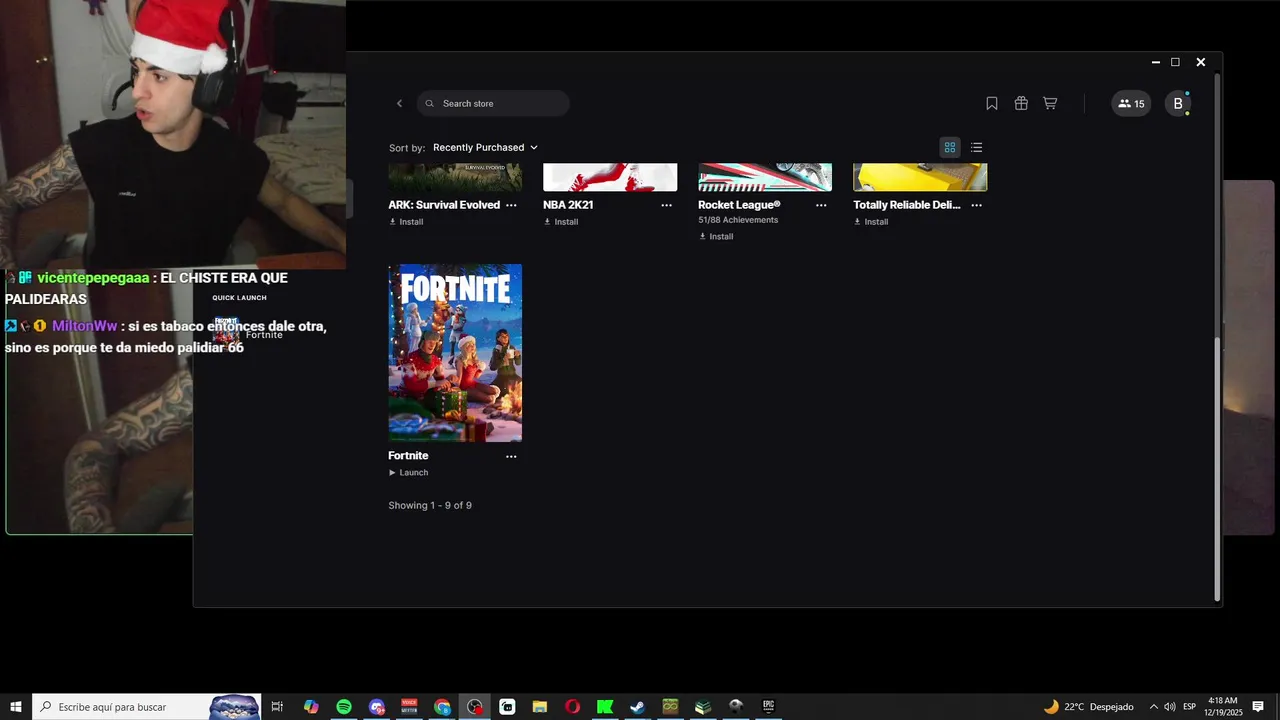
Task: Go back using the back arrow
Action: coord(399,103)
